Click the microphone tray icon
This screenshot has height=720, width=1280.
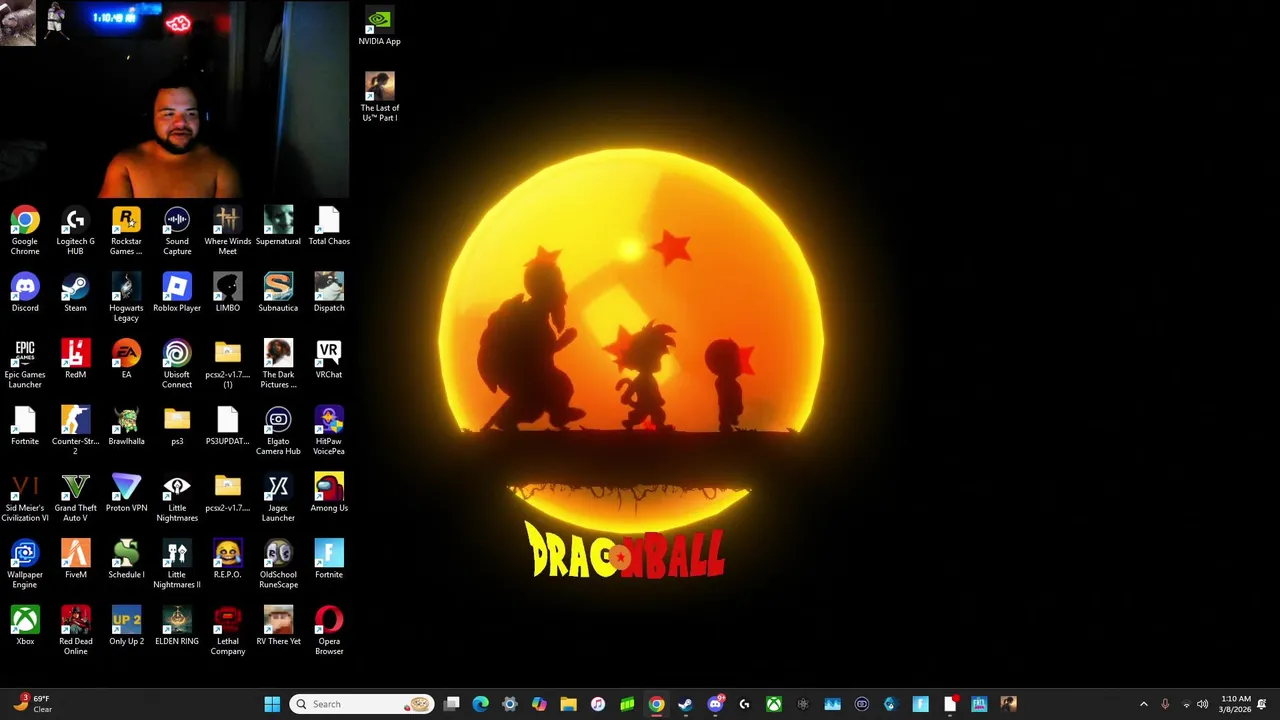[1165, 704]
